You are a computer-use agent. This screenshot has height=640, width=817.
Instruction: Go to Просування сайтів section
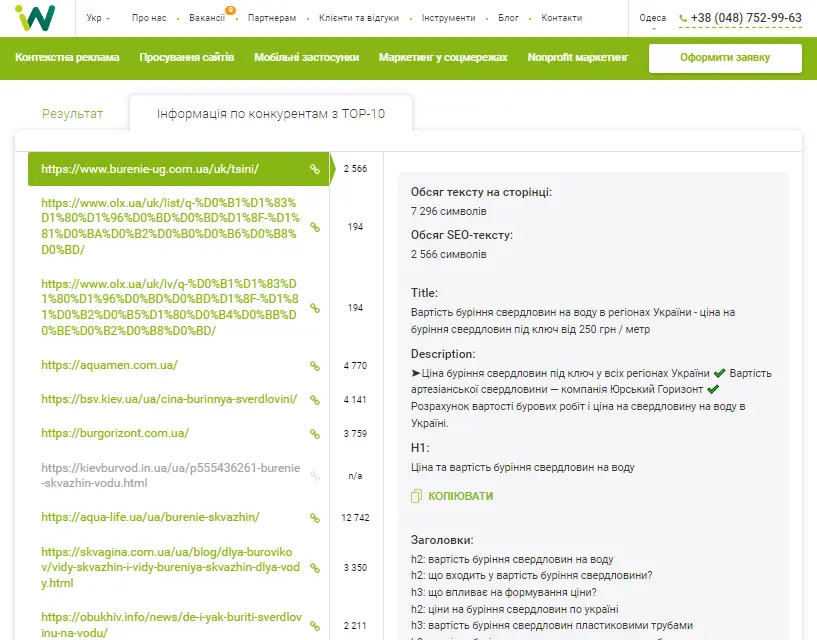pos(187,57)
